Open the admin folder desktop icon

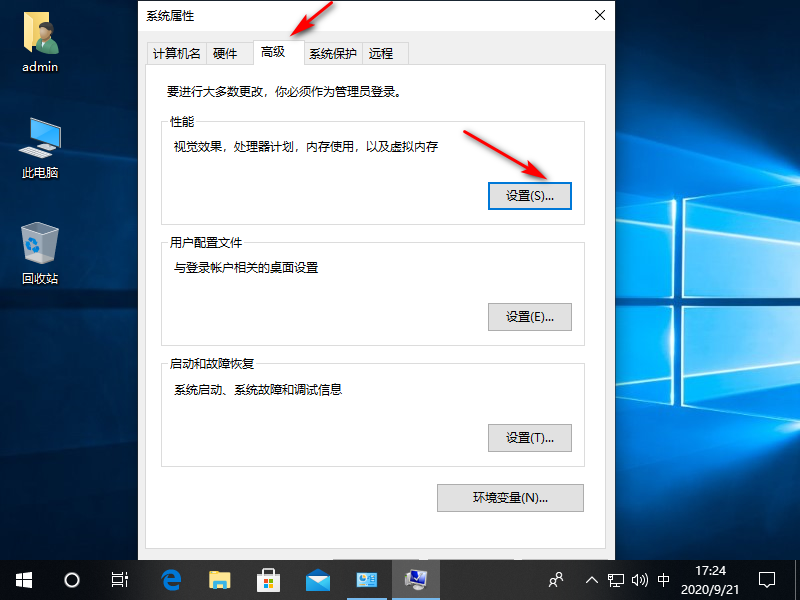pos(40,43)
